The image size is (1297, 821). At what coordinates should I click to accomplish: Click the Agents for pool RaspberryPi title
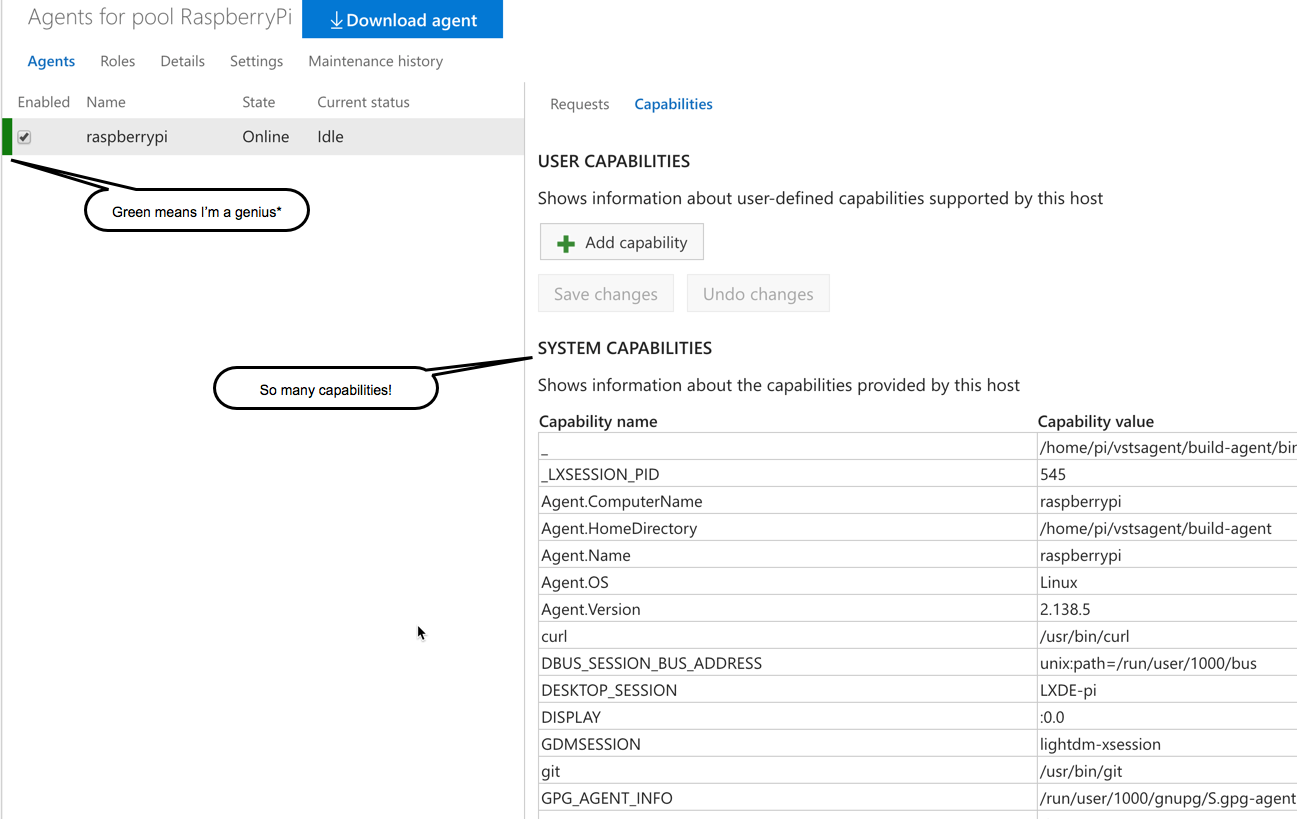[x=160, y=17]
